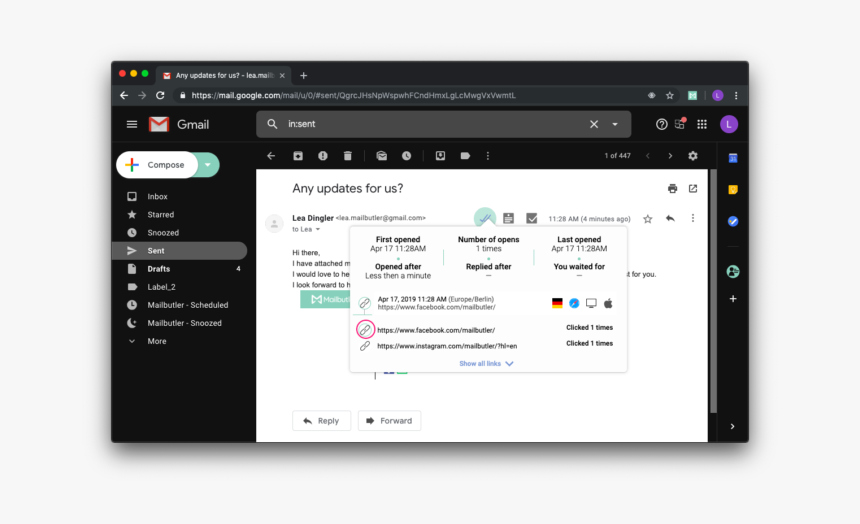The height and width of the screenshot is (524, 860).
Task: Click the highlighted facebook link icon
Action: pyautogui.click(x=365, y=329)
